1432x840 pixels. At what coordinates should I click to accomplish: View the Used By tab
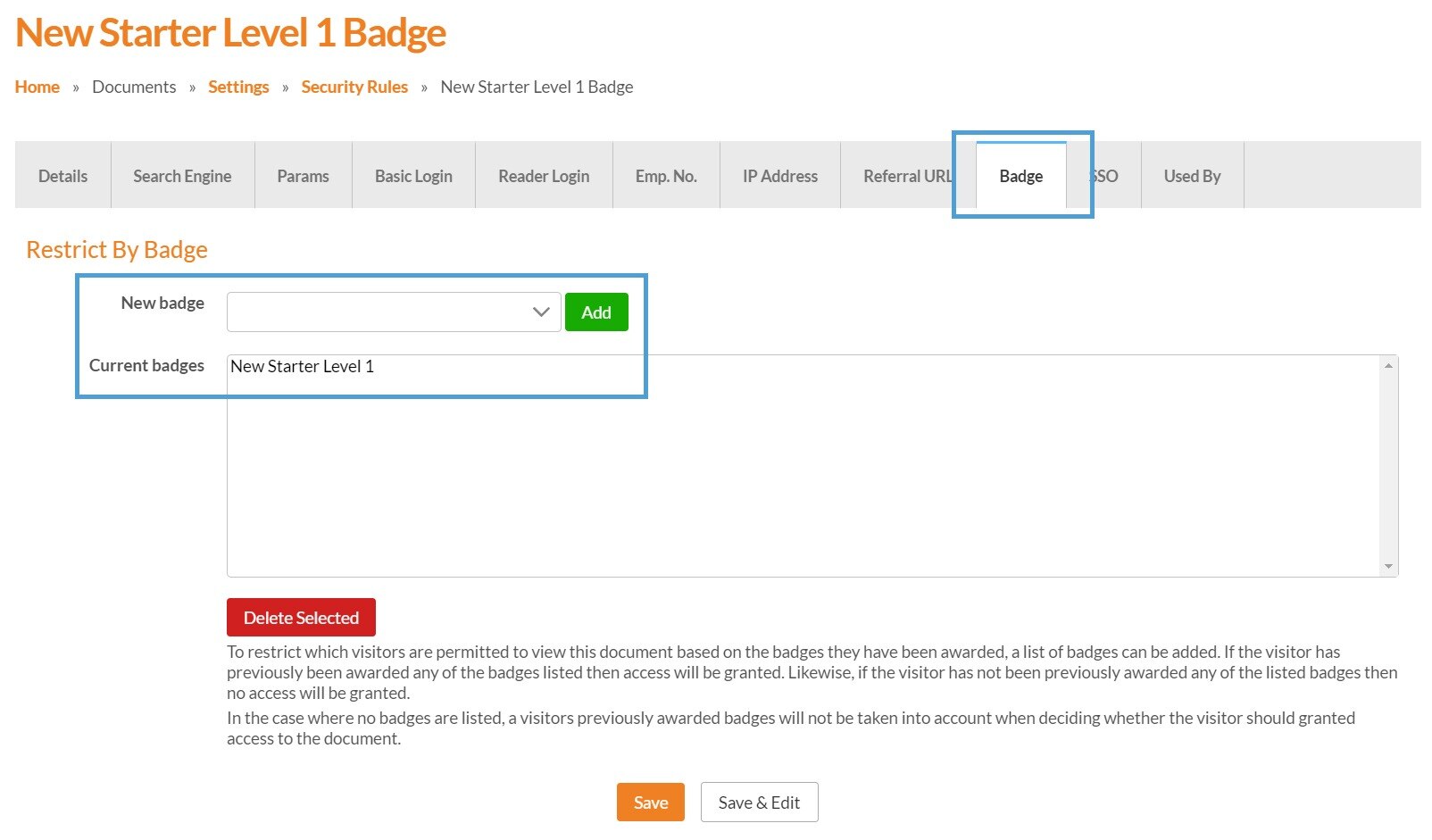pos(1192,176)
